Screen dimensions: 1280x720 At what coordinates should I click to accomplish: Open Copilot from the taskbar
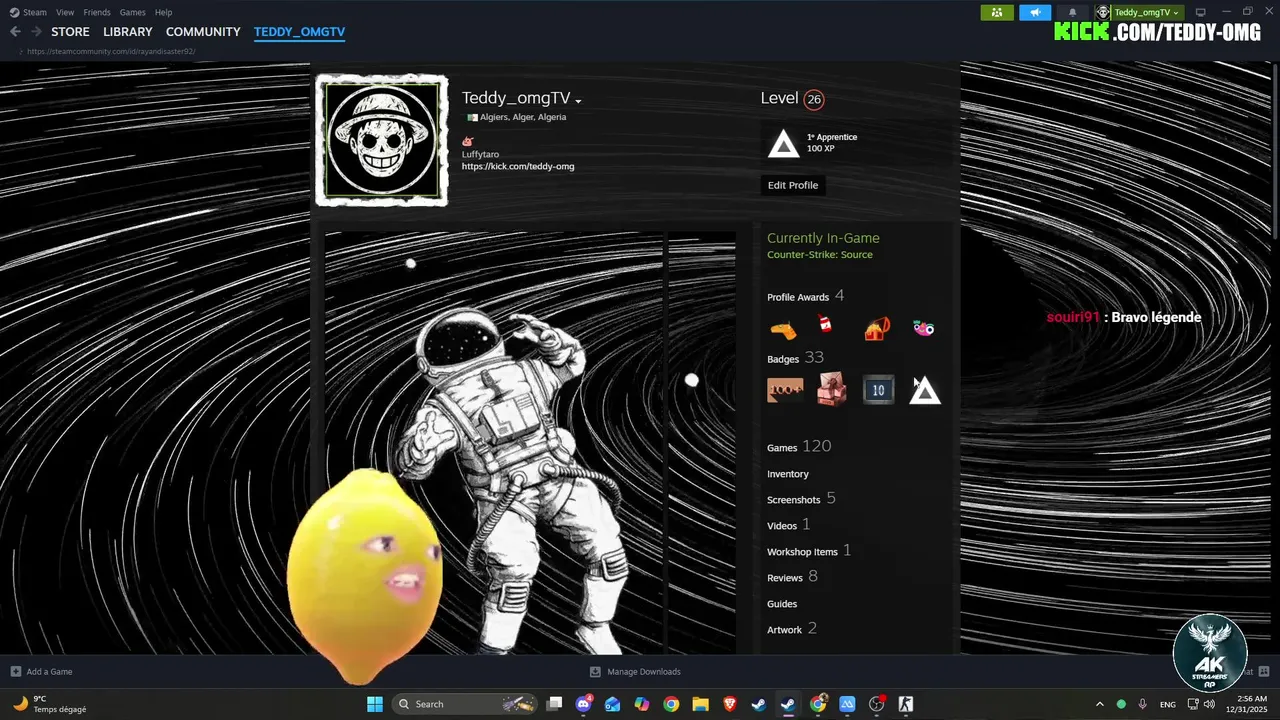(641, 704)
